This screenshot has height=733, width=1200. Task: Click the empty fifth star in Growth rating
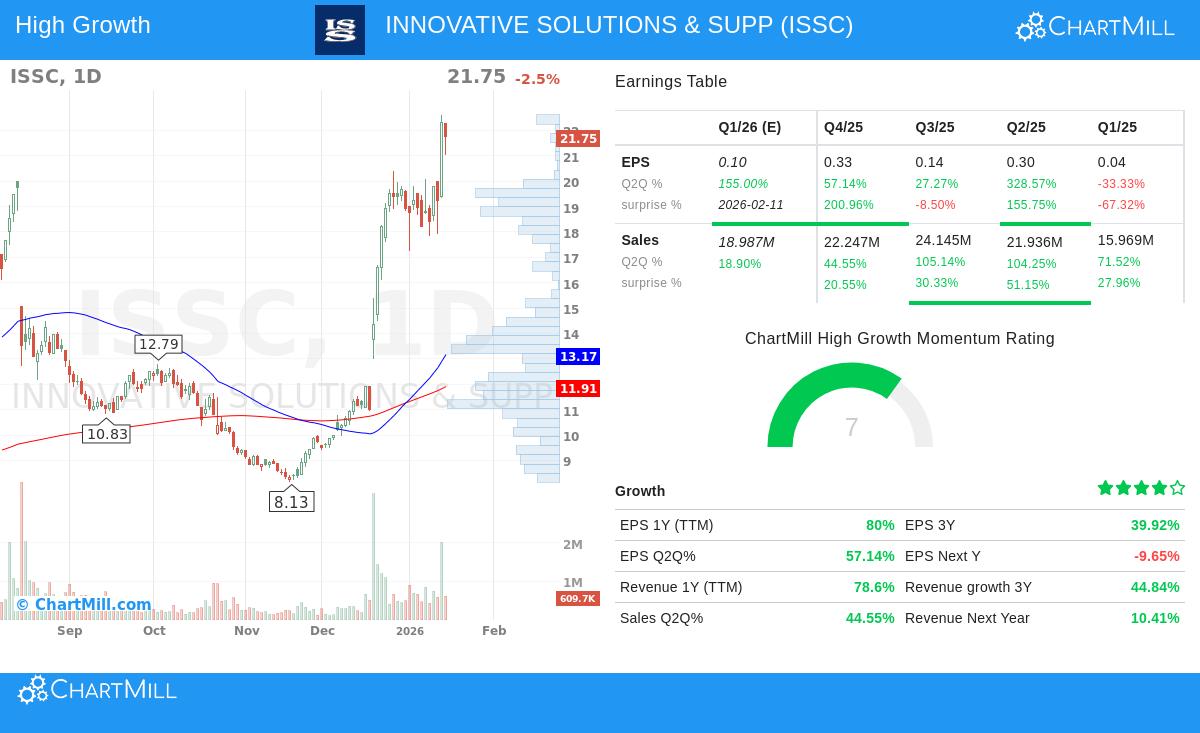(1177, 488)
